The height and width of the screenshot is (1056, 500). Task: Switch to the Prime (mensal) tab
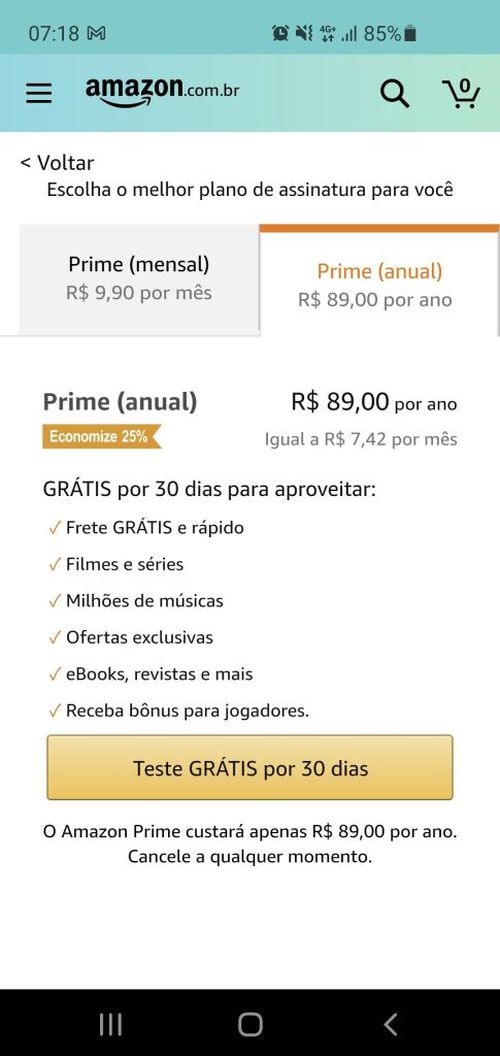click(139, 279)
